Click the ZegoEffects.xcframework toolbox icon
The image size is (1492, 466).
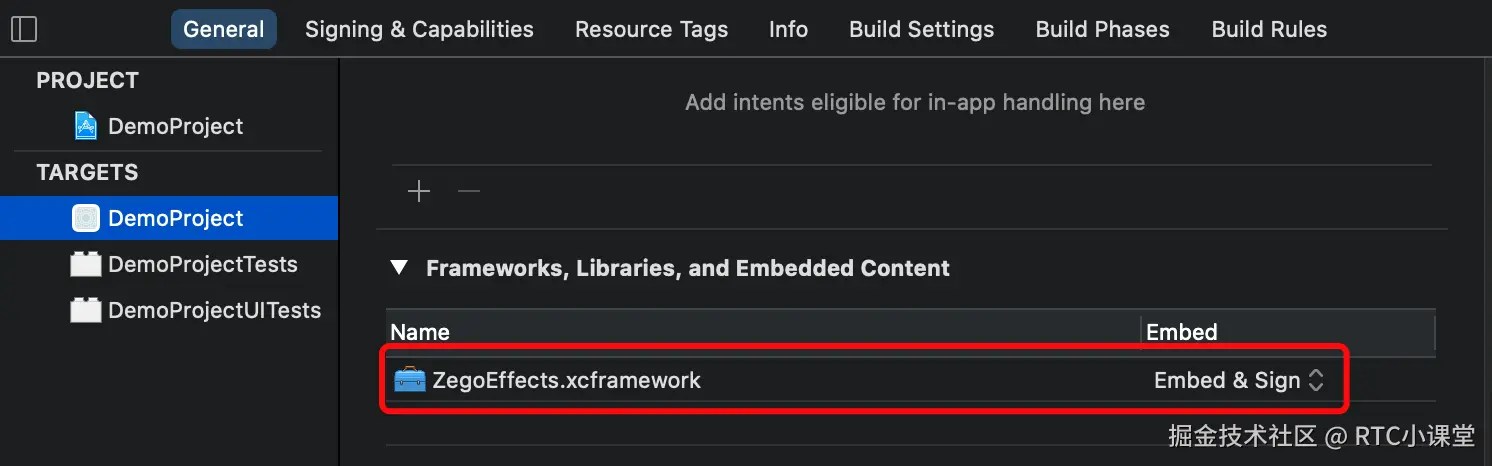(x=410, y=380)
